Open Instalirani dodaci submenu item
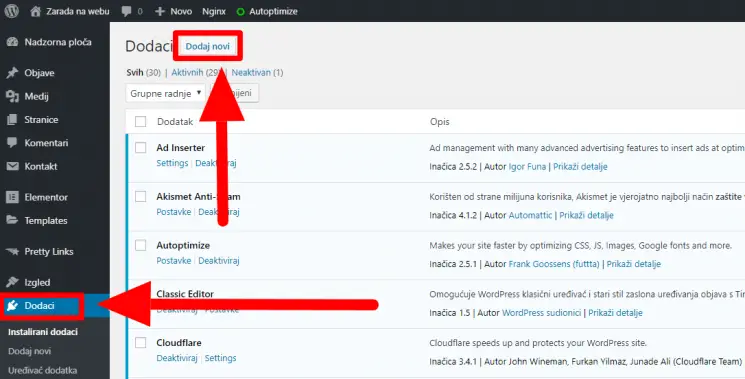The height and width of the screenshot is (379, 745). (43, 332)
